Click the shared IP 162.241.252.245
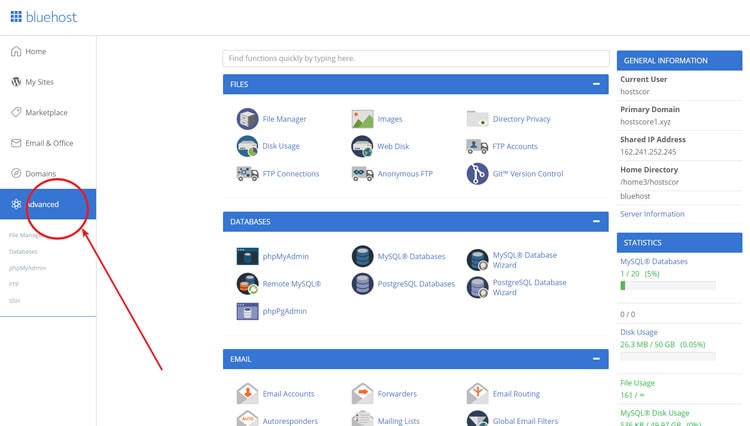The width and height of the screenshot is (750, 426). 648,152
